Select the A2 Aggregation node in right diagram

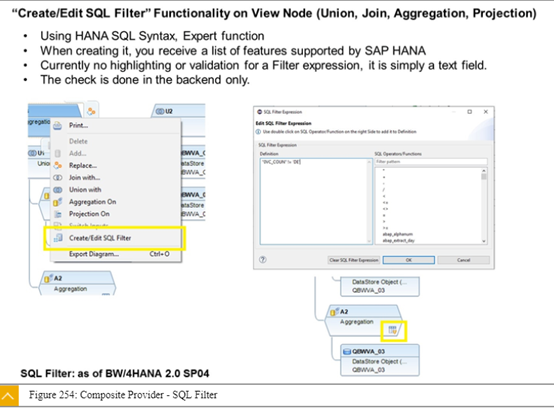[363, 320]
